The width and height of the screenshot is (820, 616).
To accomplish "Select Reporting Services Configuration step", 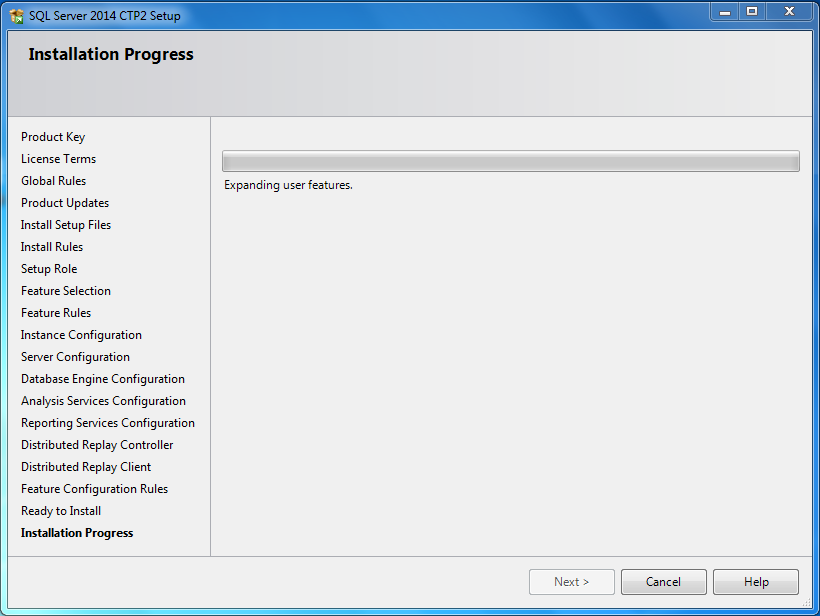I will pyautogui.click(x=108, y=423).
